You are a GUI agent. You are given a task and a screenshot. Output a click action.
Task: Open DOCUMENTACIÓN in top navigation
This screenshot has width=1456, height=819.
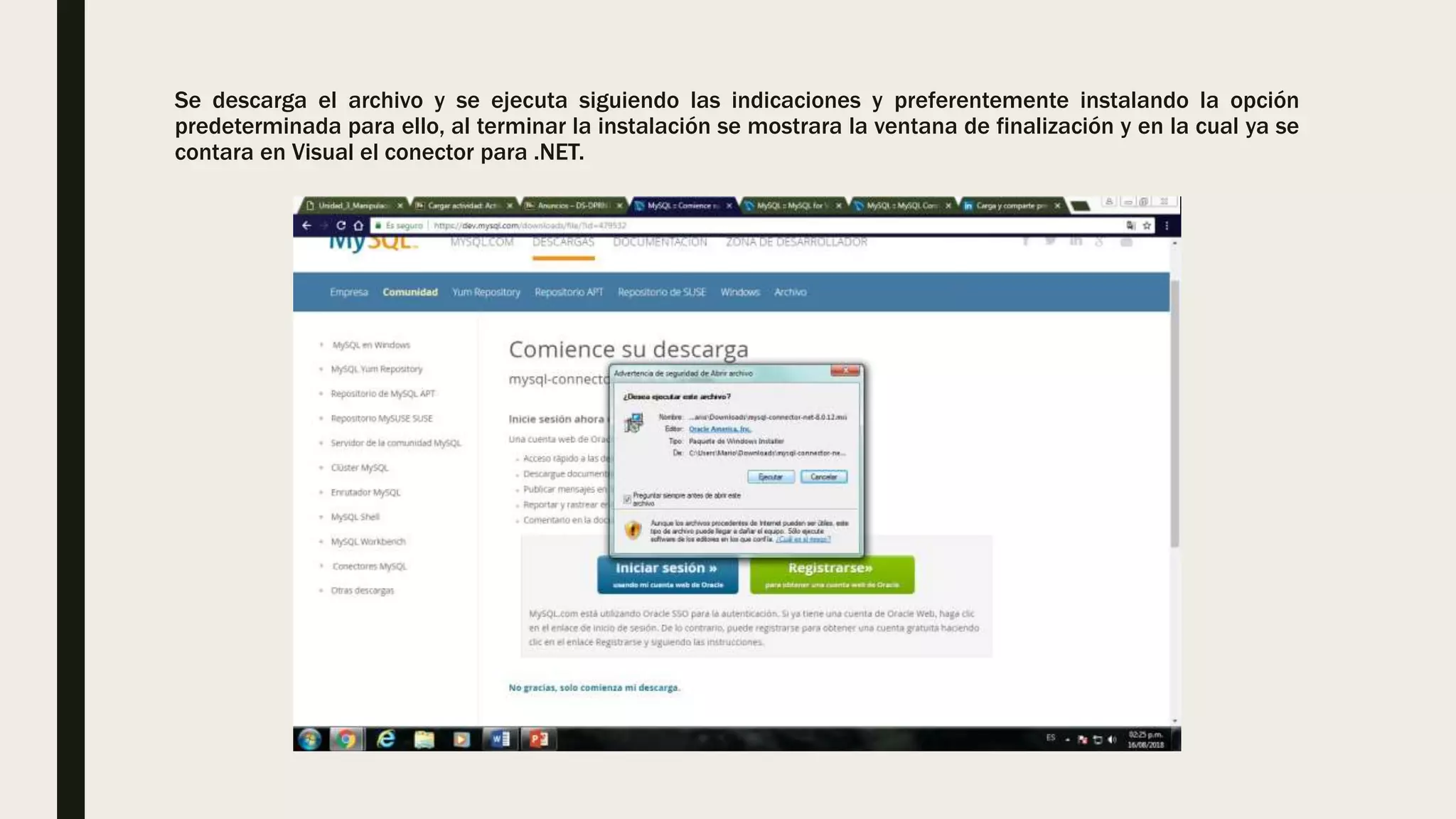pyautogui.click(x=660, y=242)
